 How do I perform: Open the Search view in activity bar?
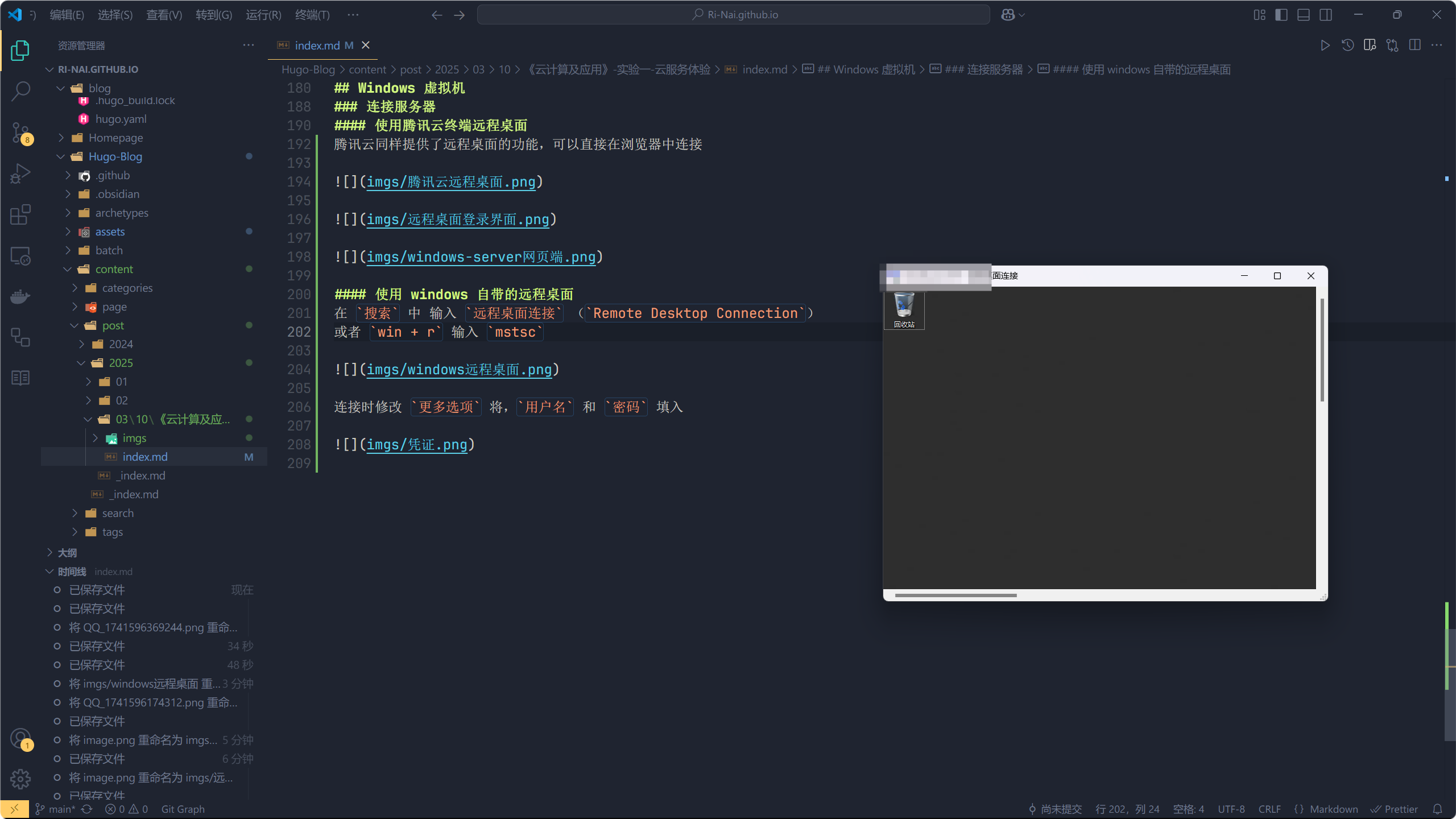pos(20,91)
